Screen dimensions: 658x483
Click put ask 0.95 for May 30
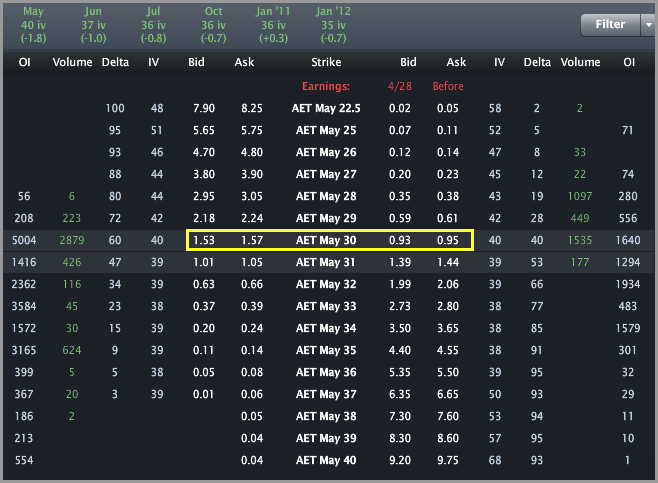click(448, 240)
